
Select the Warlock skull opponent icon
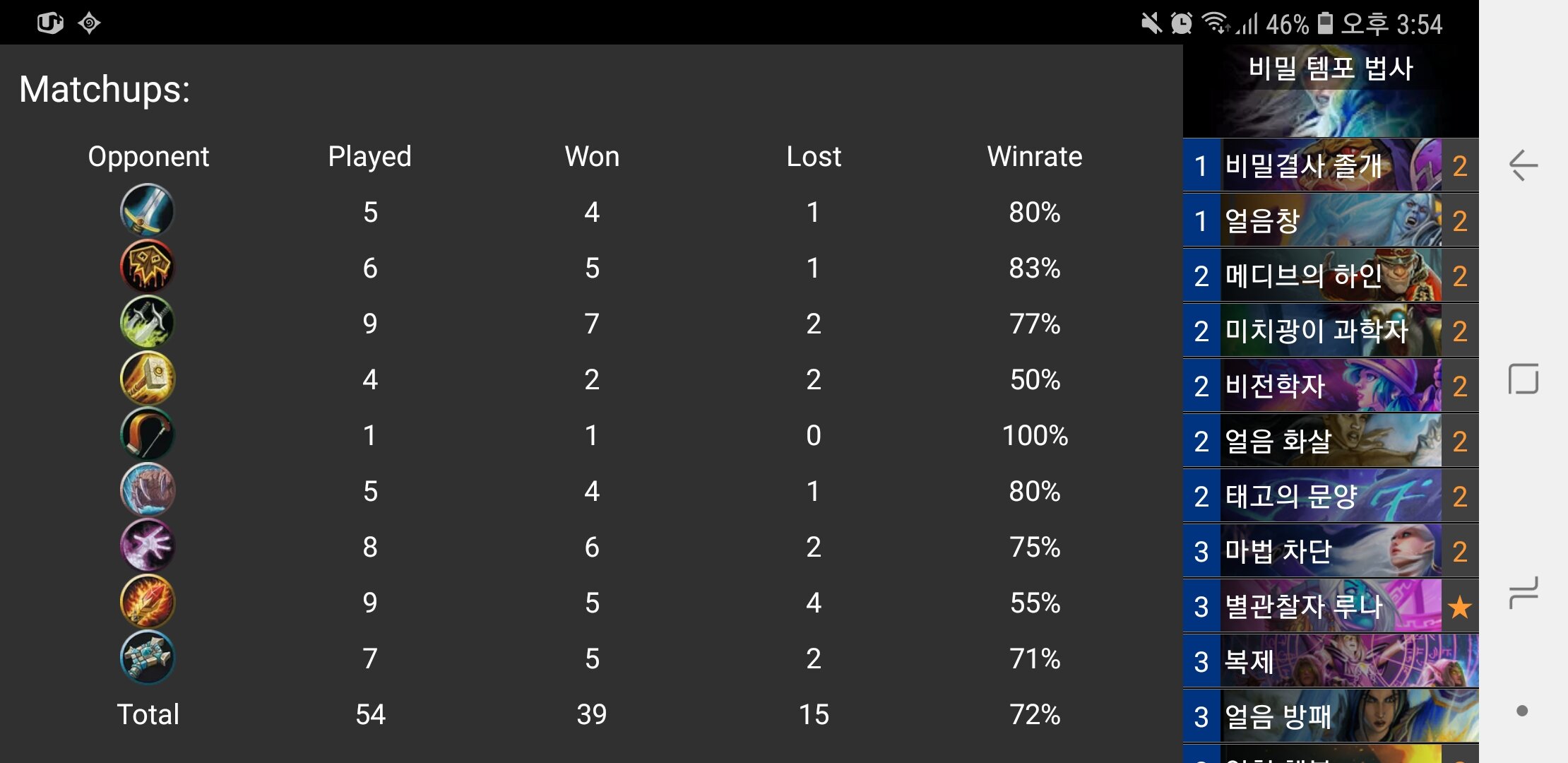point(147,267)
